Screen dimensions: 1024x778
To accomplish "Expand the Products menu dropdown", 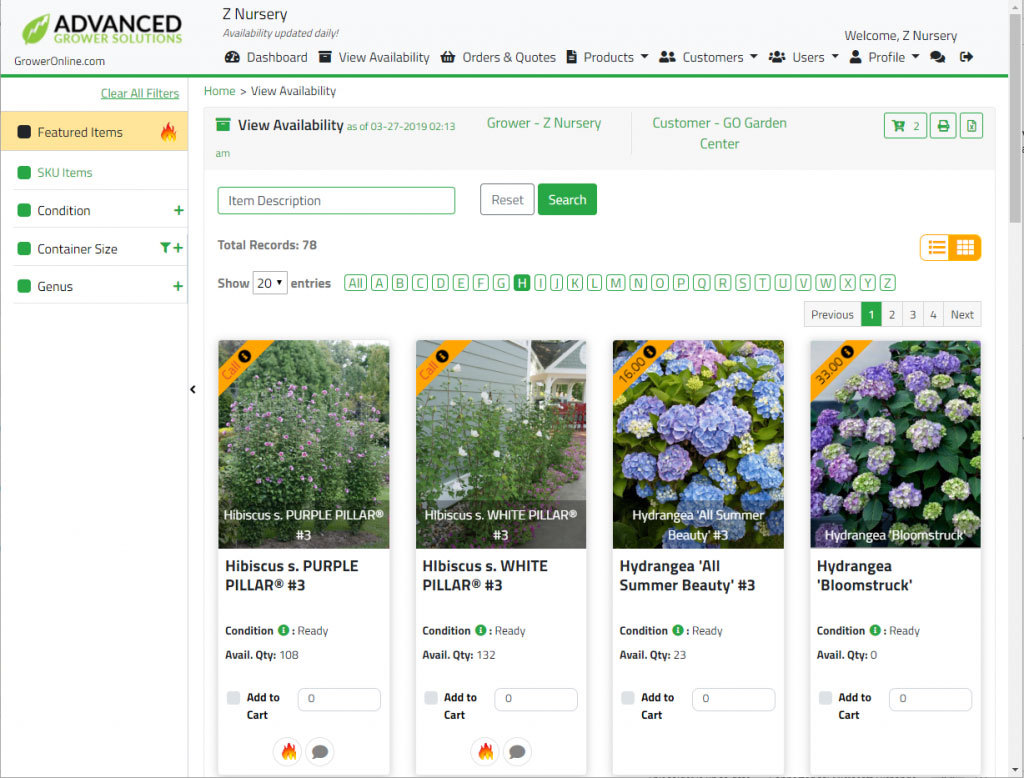I will coord(607,58).
